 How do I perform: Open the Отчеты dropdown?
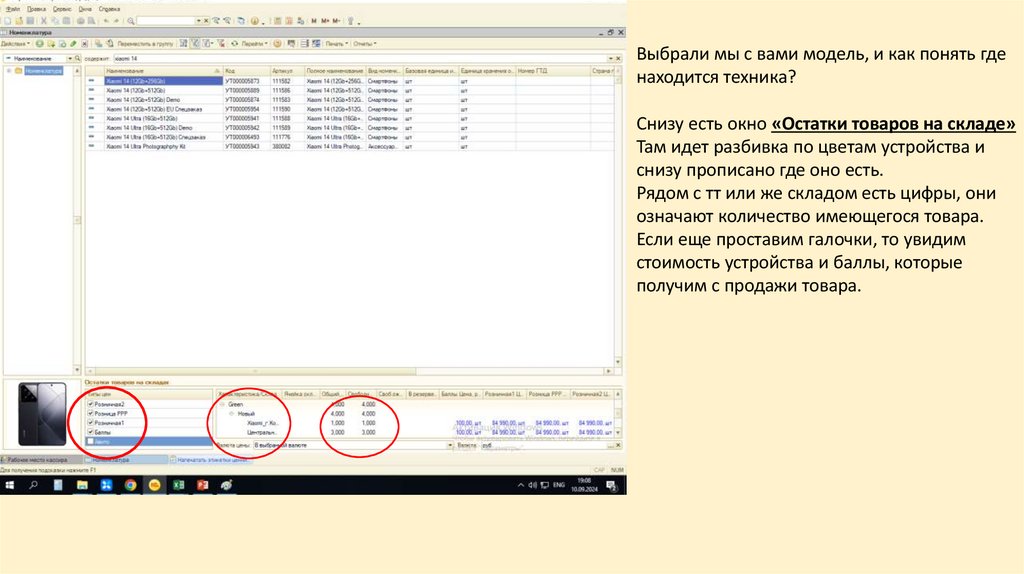[364, 44]
